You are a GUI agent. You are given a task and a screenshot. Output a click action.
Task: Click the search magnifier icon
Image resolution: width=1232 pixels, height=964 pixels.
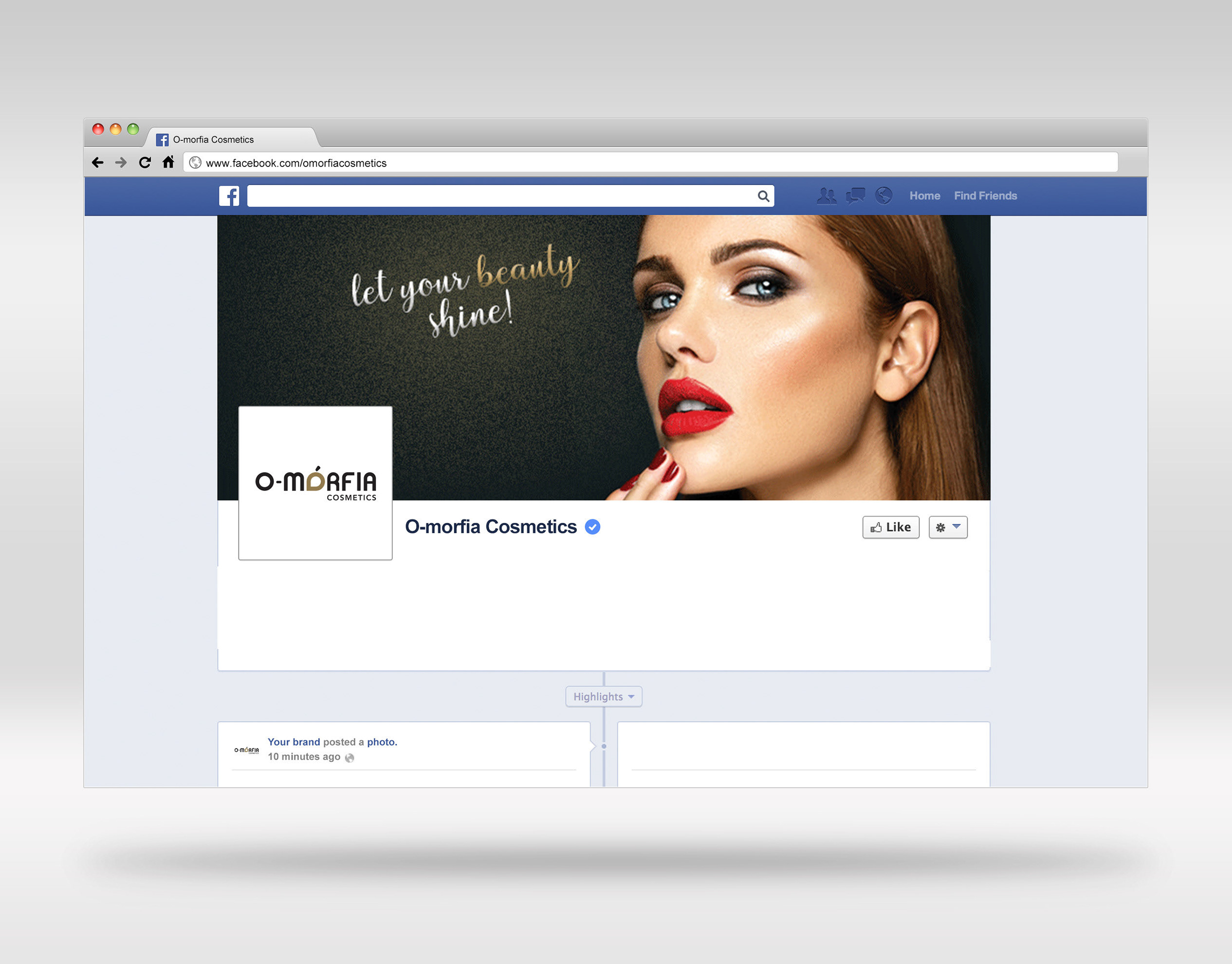[x=763, y=196]
